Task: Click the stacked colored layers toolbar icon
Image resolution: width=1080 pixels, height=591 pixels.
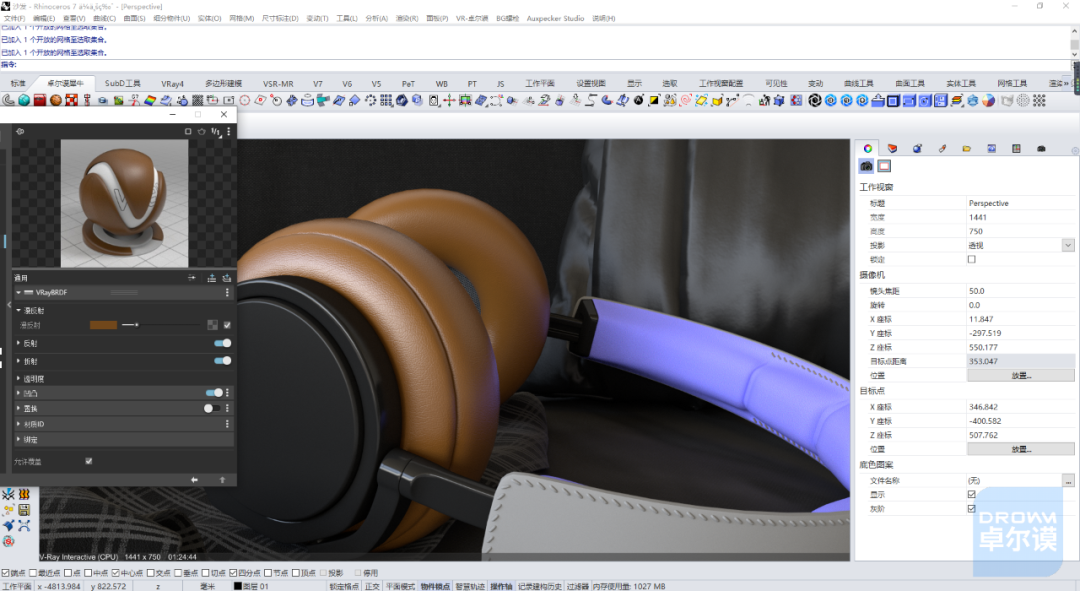Action: [957, 101]
